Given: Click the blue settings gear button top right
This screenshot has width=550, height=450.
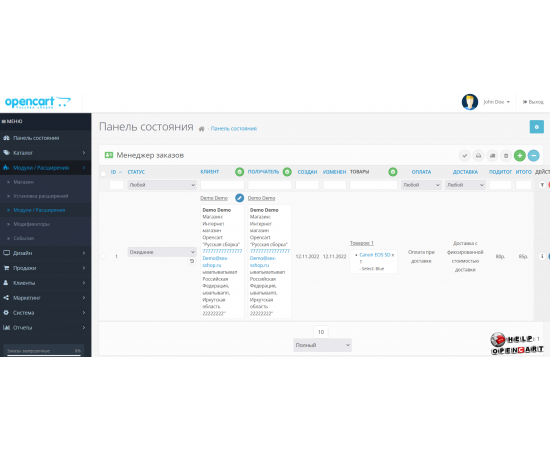Looking at the screenshot, I should (x=536, y=127).
